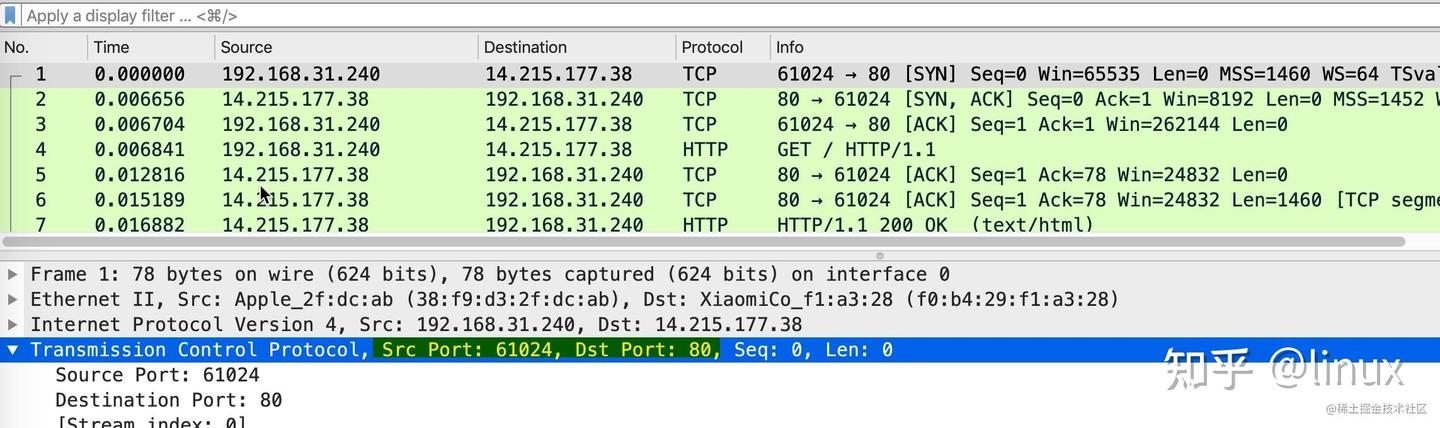Collapse the Transmission Control Protocol section
Screen dimensions: 1440x428
pos(12,349)
